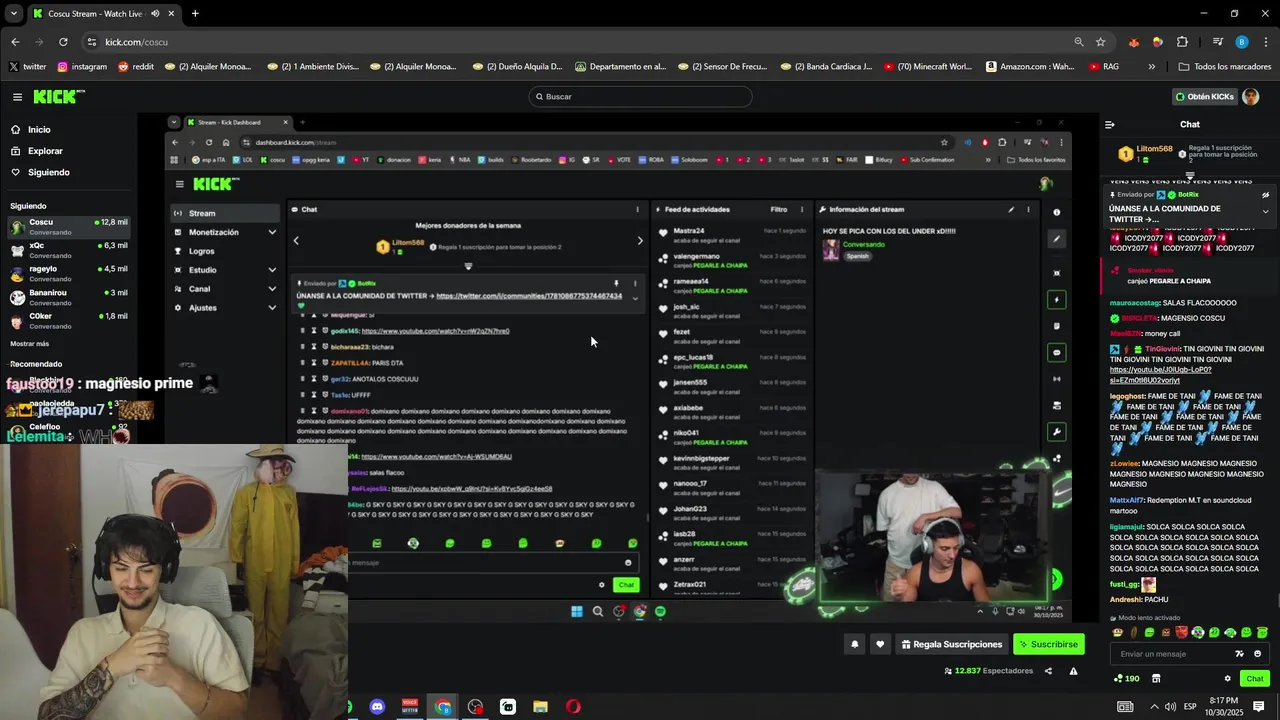The image size is (1280, 720).
Task: Open the tab search dropdown in Chrome
Action: 13,14
